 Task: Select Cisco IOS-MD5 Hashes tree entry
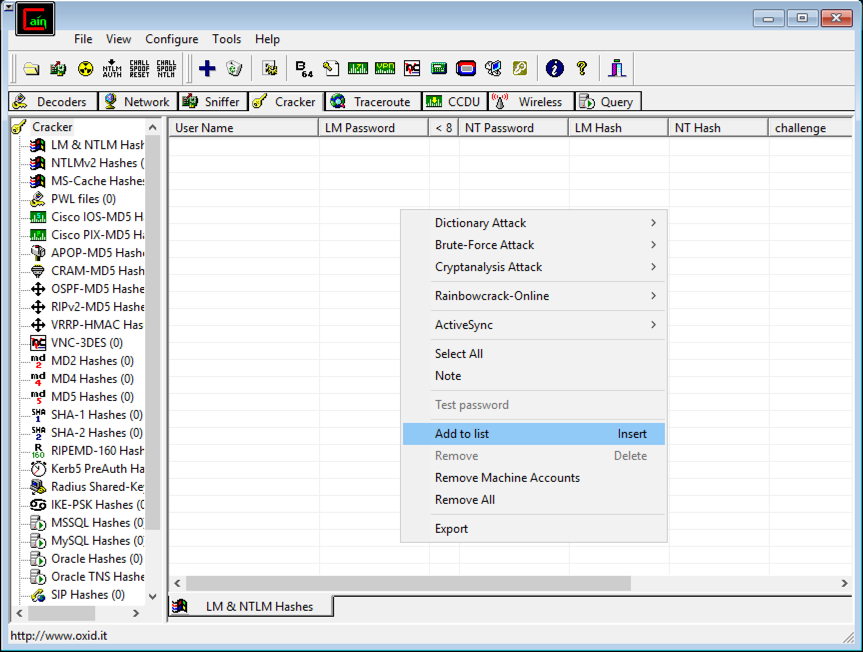pyautogui.click(x=96, y=217)
